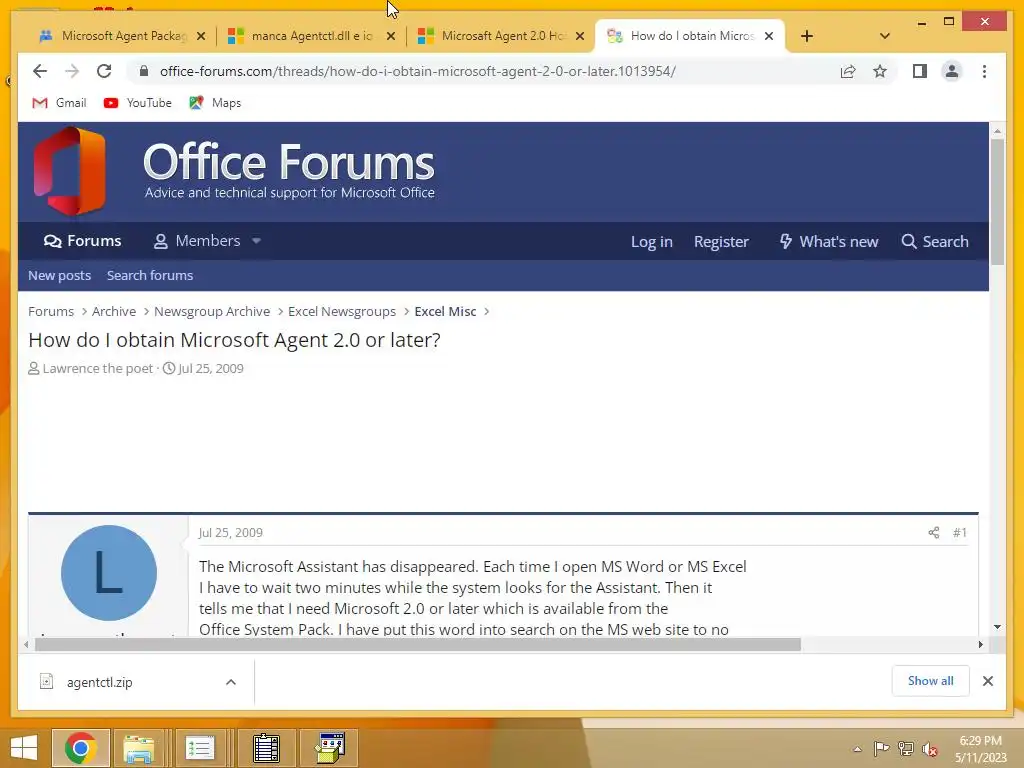1024x768 pixels.
Task: Expand agentctl.zip download options chevron
Action: coord(231,682)
